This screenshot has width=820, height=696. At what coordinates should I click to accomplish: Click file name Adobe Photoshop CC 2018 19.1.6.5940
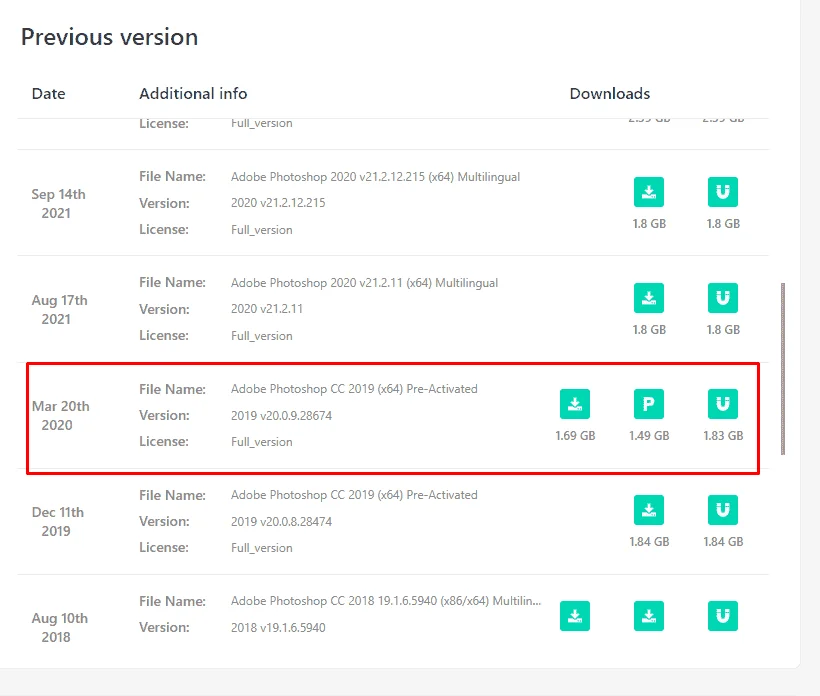386,601
